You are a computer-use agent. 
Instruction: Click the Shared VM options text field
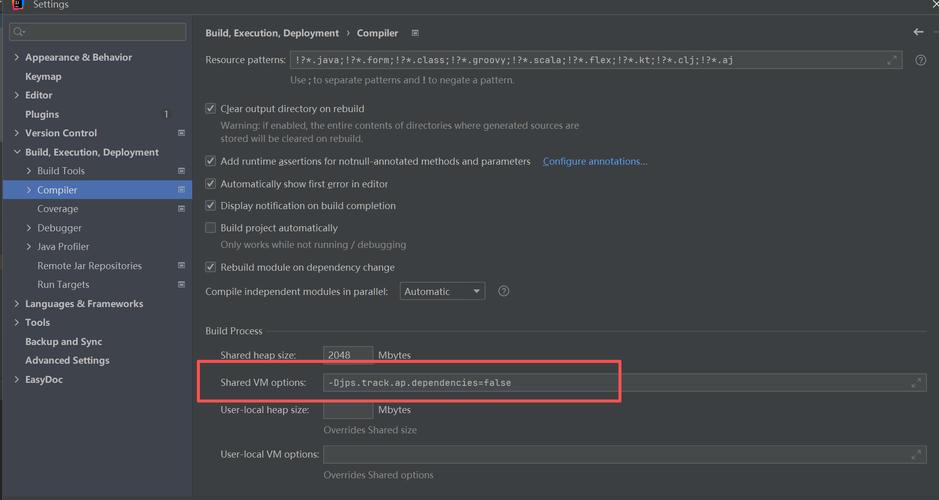pyautogui.click(x=625, y=383)
